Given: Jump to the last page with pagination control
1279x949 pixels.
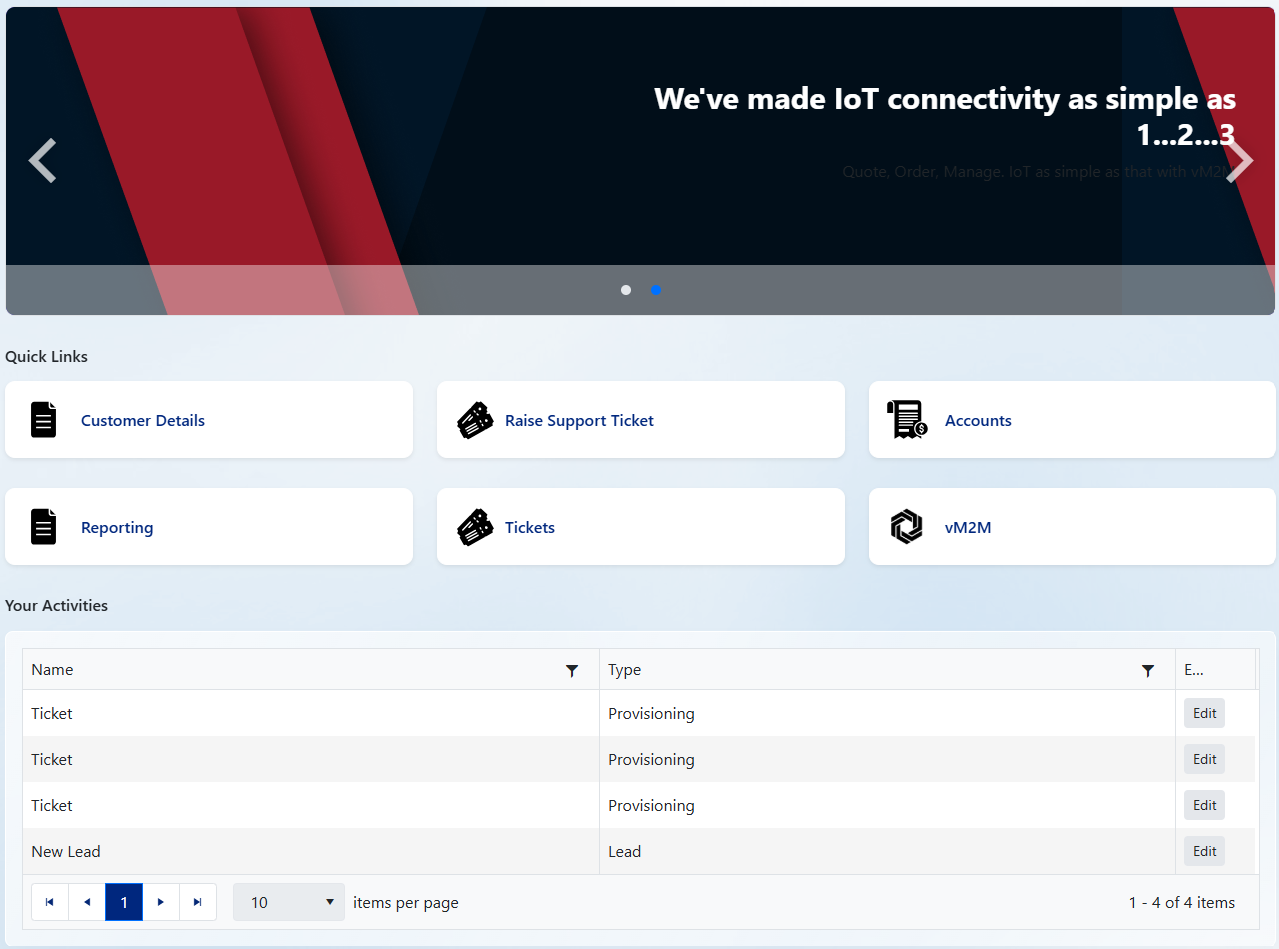Looking at the screenshot, I should (198, 901).
